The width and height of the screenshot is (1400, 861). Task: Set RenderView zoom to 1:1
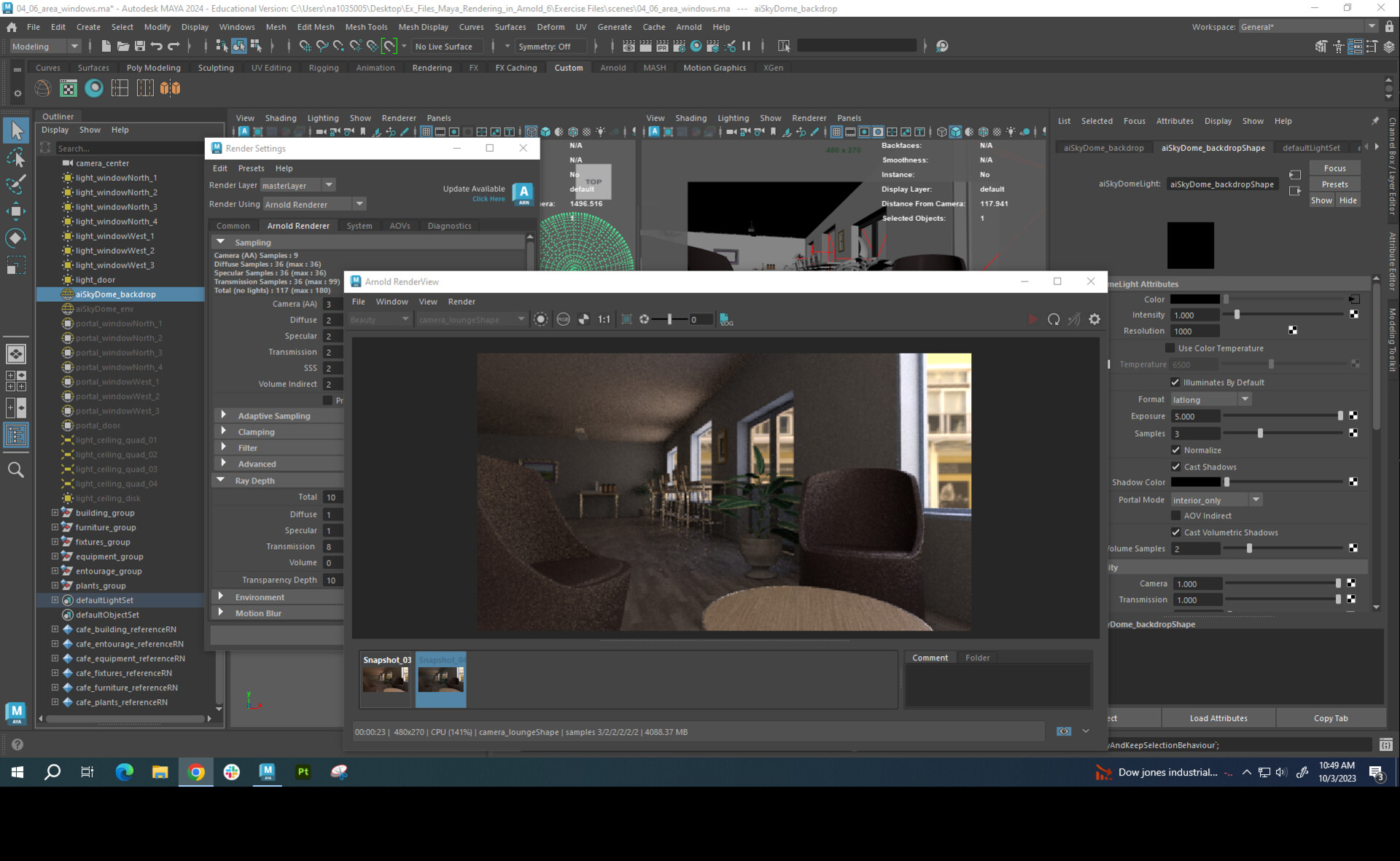point(604,319)
